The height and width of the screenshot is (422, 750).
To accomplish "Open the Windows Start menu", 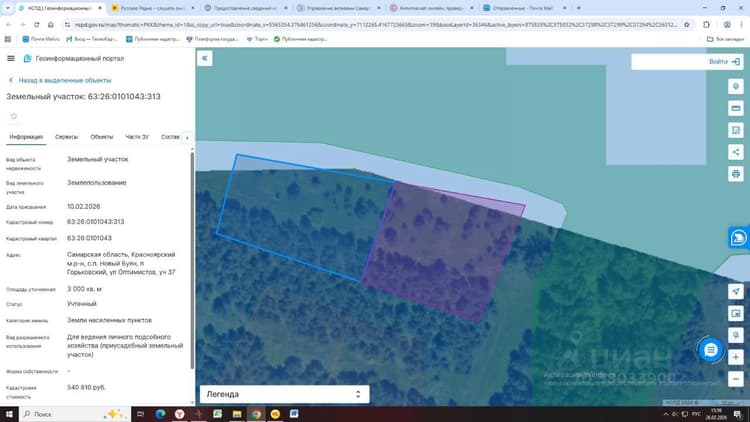I will 9,414.
